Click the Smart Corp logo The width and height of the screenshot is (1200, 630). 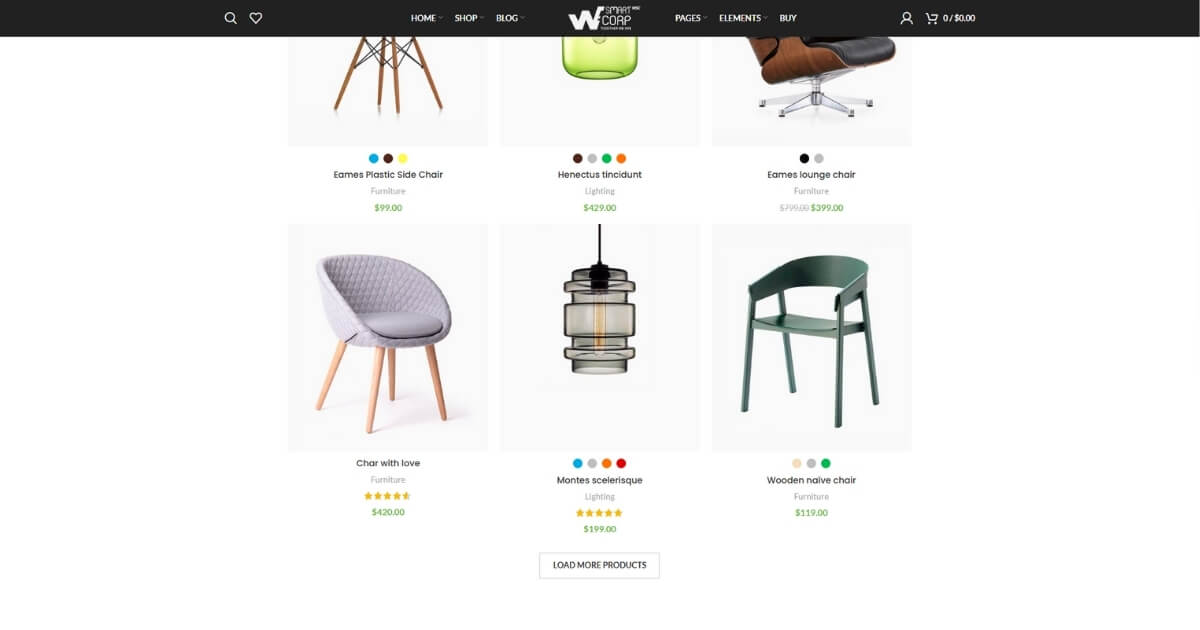(x=604, y=18)
